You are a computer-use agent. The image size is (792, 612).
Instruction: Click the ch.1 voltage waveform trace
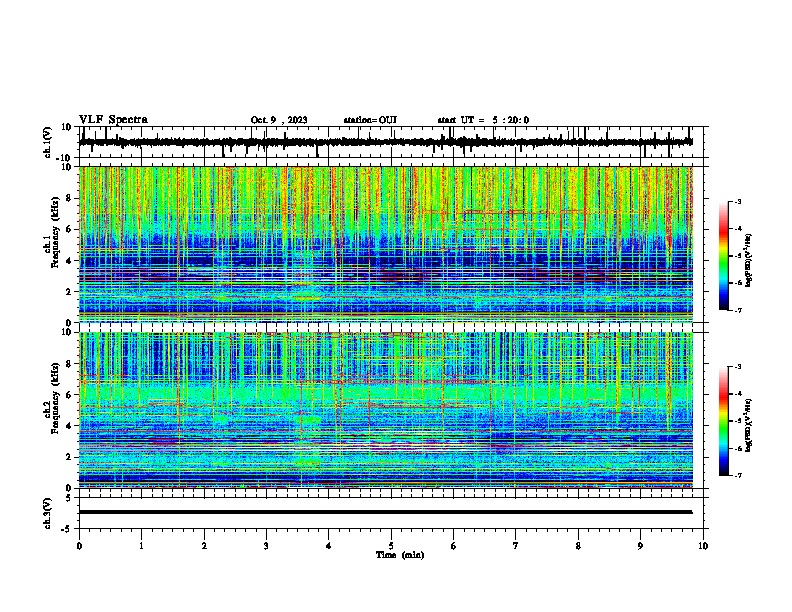tap(385, 142)
